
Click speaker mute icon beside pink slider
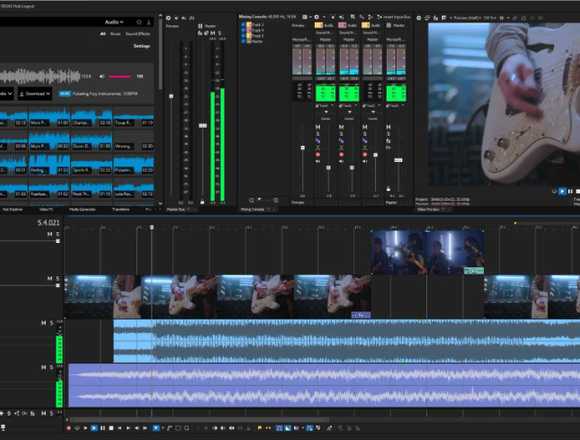pos(102,77)
